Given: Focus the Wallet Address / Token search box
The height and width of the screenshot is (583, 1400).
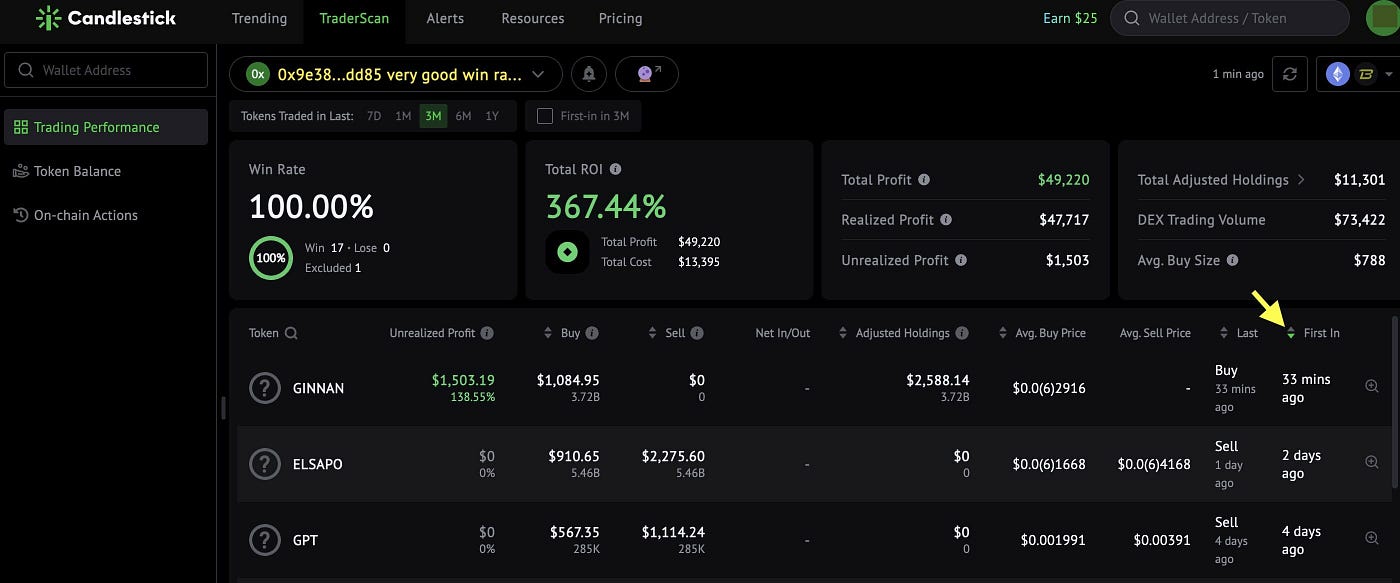Looking at the screenshot, I should [x=1229, y=18].
